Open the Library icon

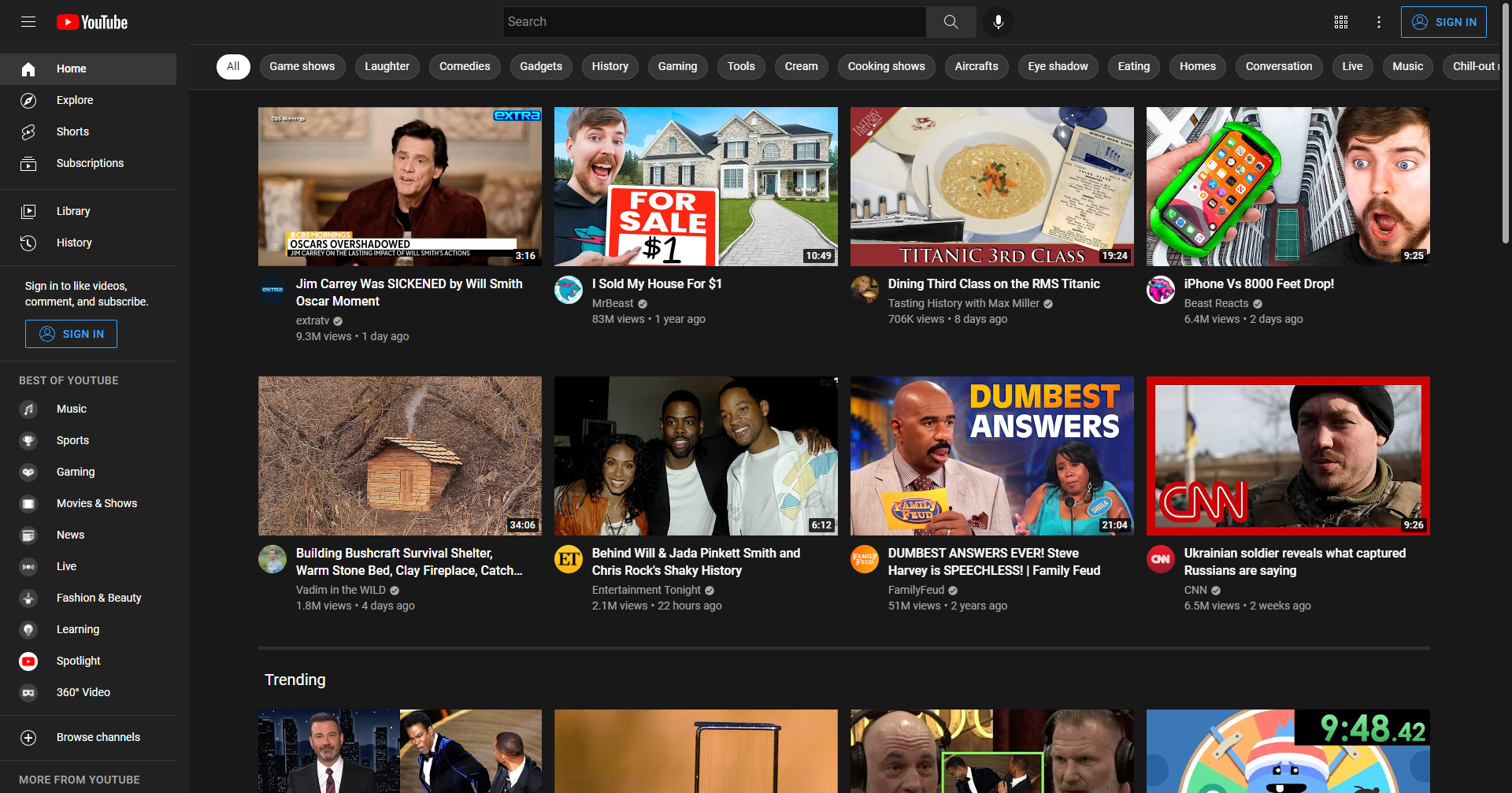click(28, 211)
